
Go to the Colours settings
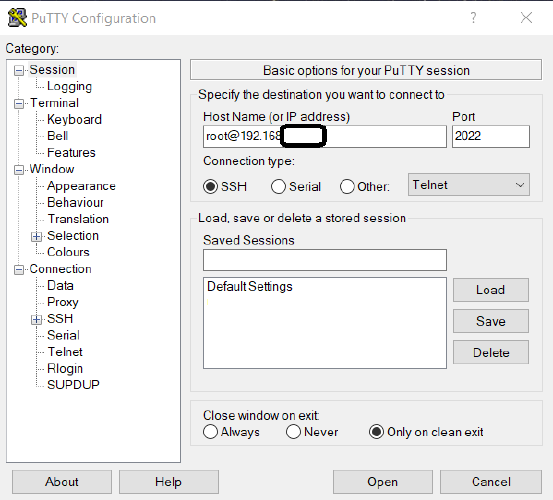68,252
